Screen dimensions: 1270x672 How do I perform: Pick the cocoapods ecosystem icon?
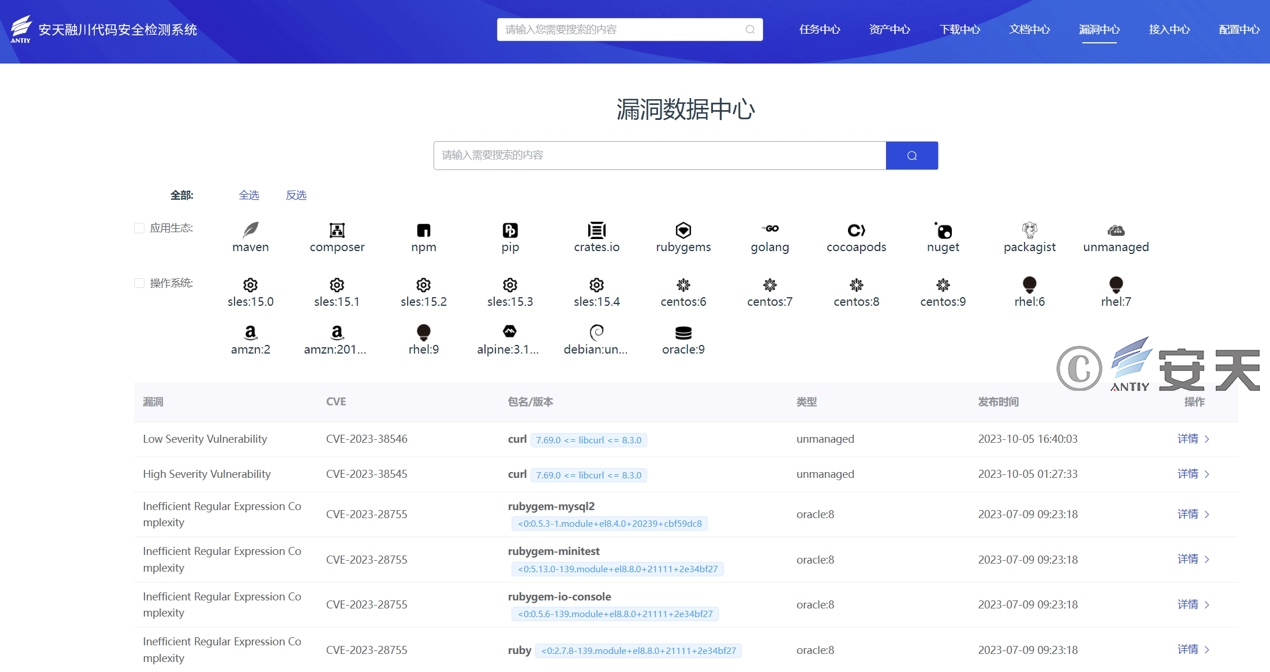(x=856, y=230)
